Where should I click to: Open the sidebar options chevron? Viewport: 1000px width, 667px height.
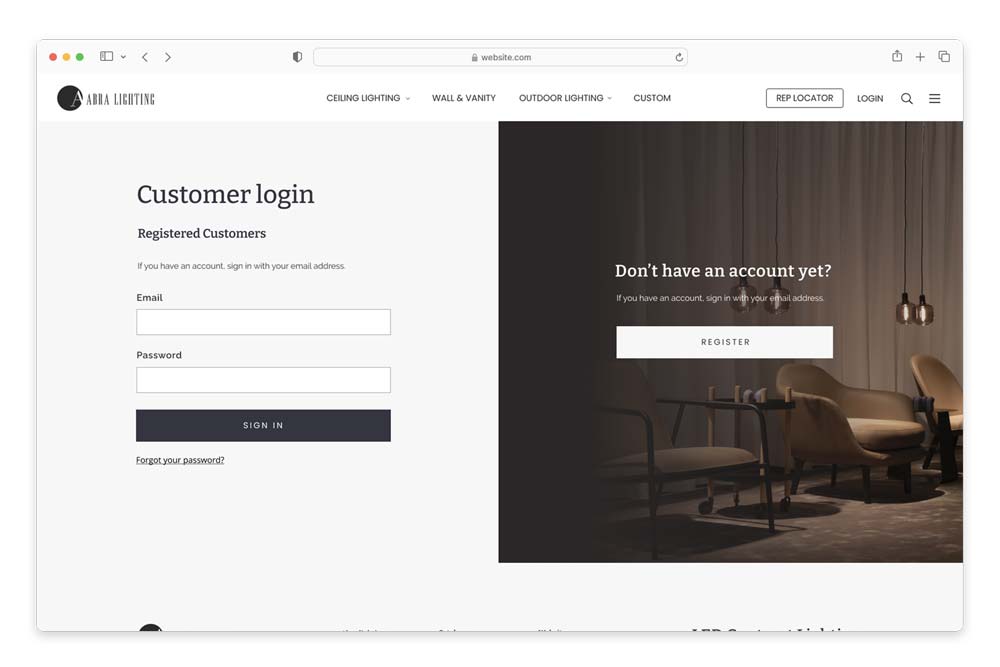123,57
